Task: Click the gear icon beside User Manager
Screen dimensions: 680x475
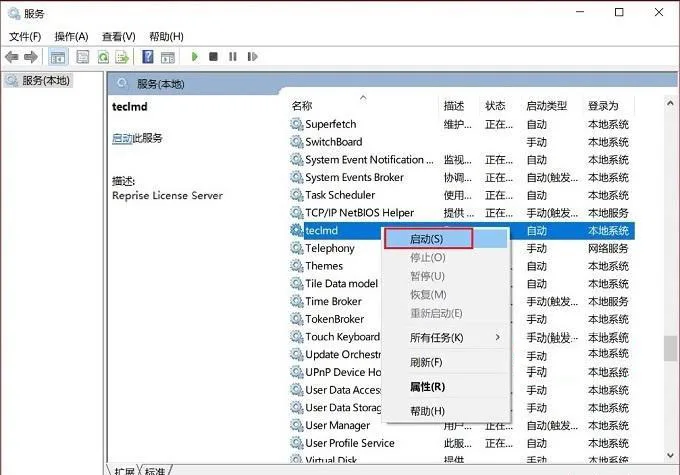Action: click(x=297, y=425)
